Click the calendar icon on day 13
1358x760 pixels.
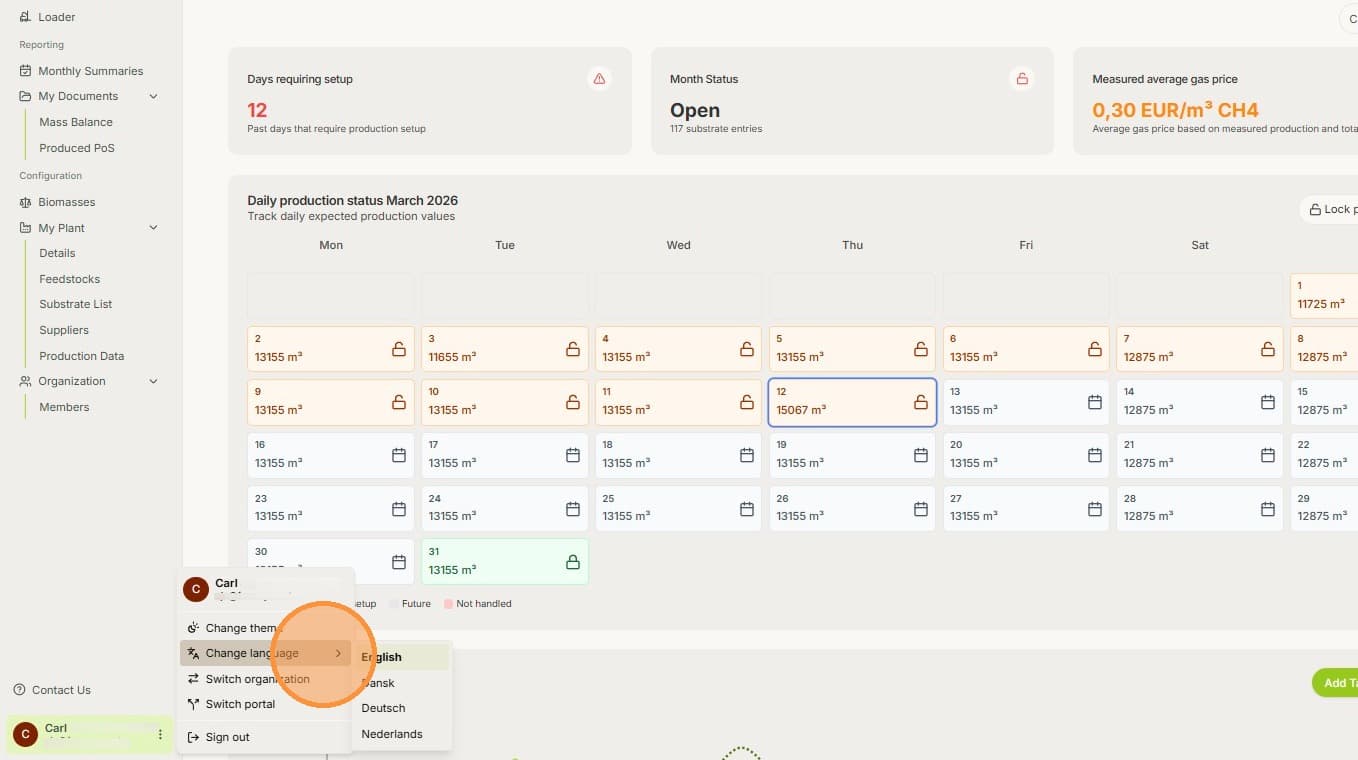[x=1095, y=402]
